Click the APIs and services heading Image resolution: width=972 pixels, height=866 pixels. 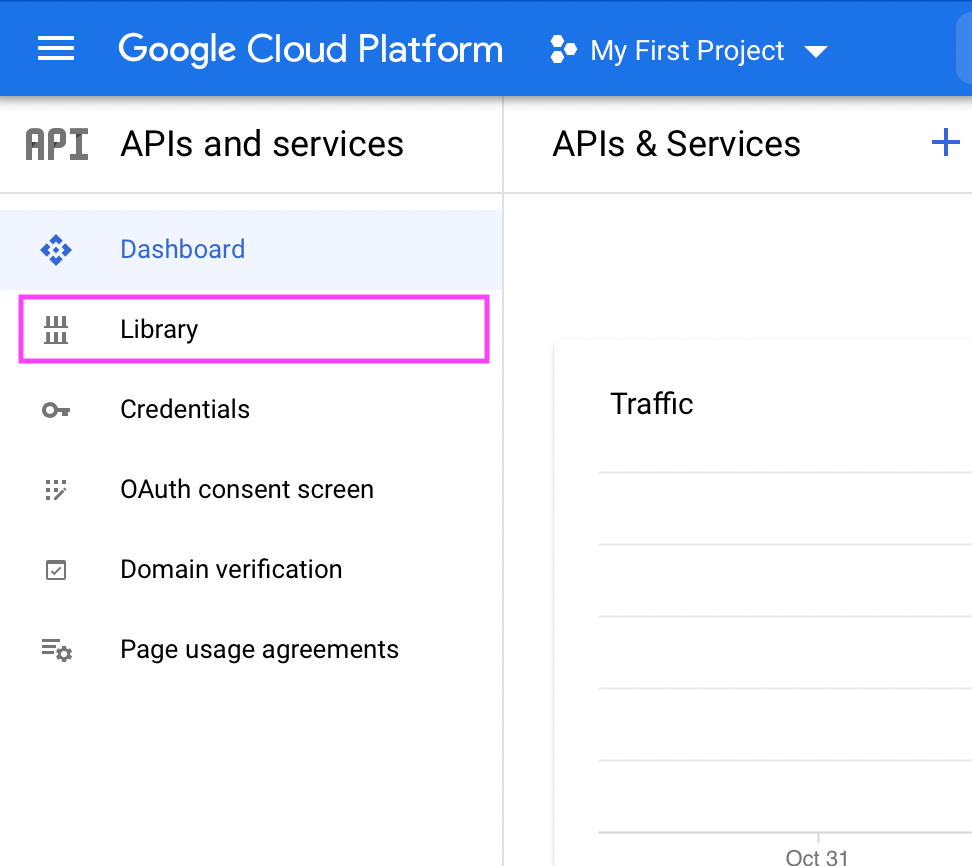(x=262, y=143)
